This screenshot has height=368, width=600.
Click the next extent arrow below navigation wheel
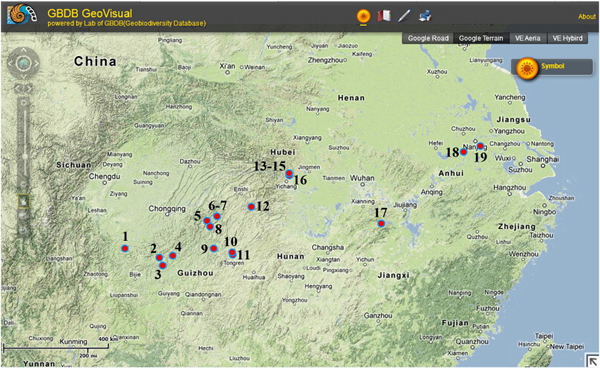point(29,88)
